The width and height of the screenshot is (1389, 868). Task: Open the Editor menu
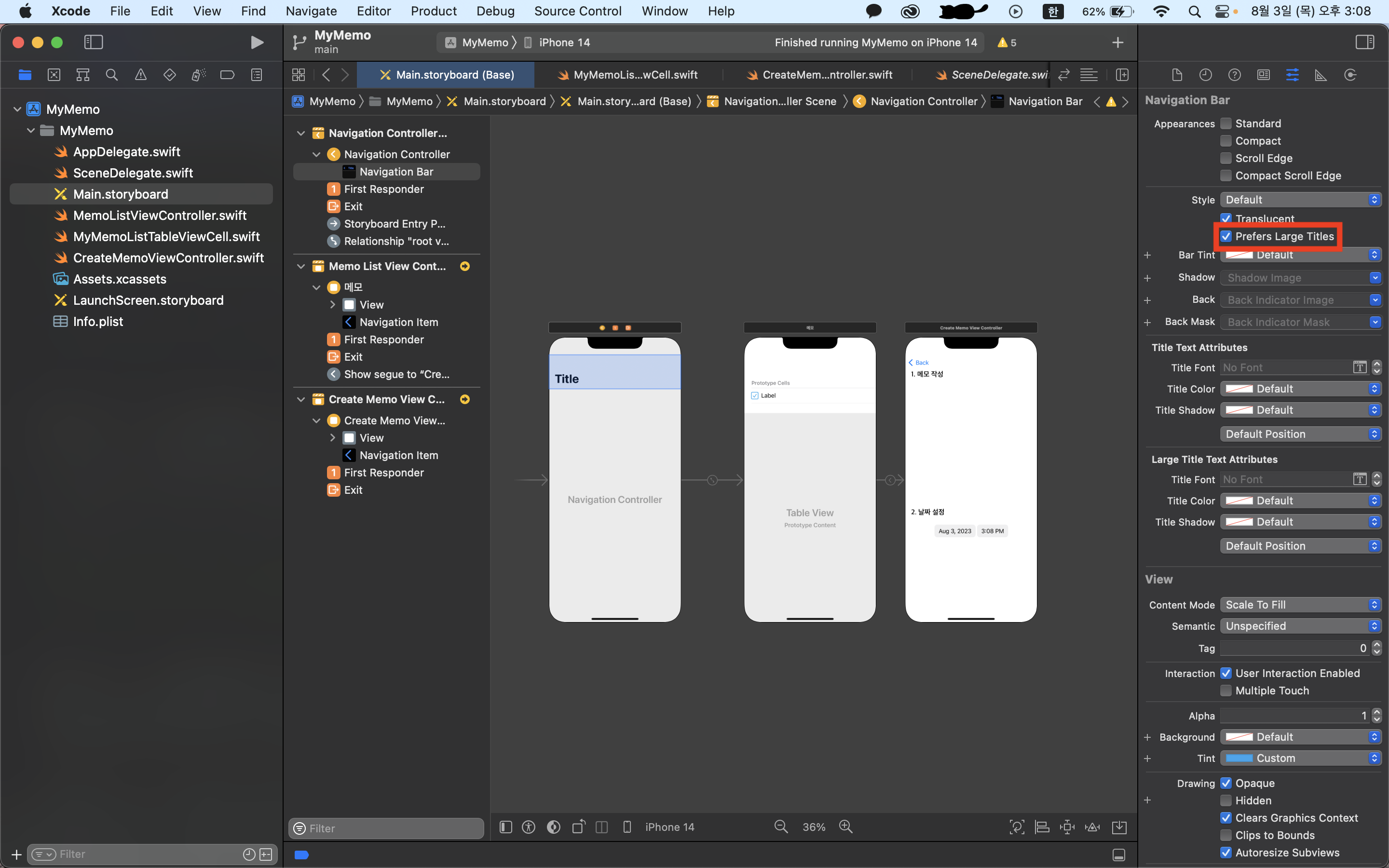374,11
